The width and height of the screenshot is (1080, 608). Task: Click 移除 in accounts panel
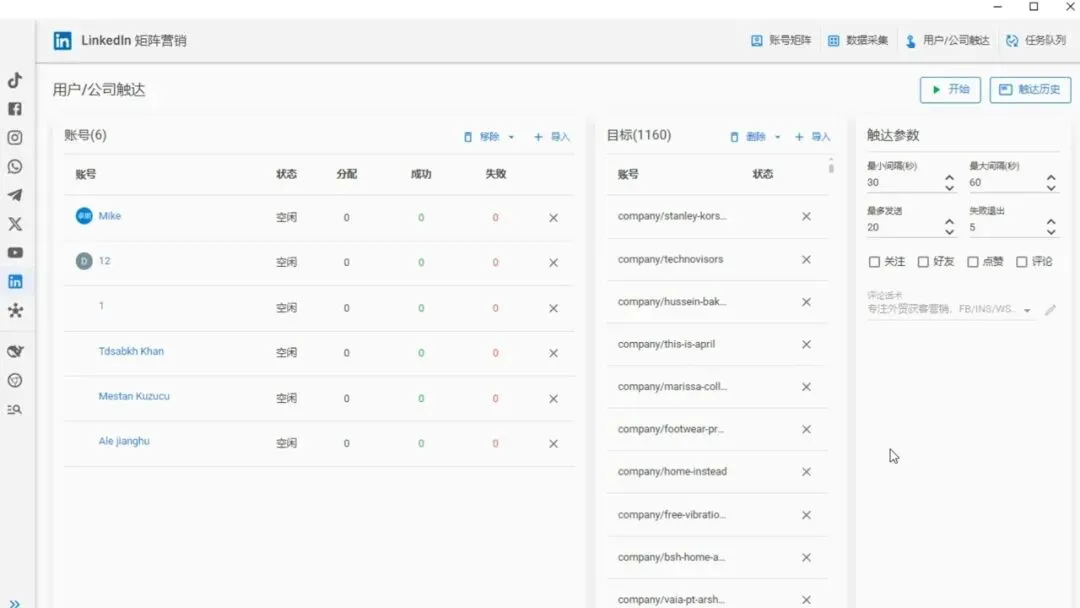[482, 137]
